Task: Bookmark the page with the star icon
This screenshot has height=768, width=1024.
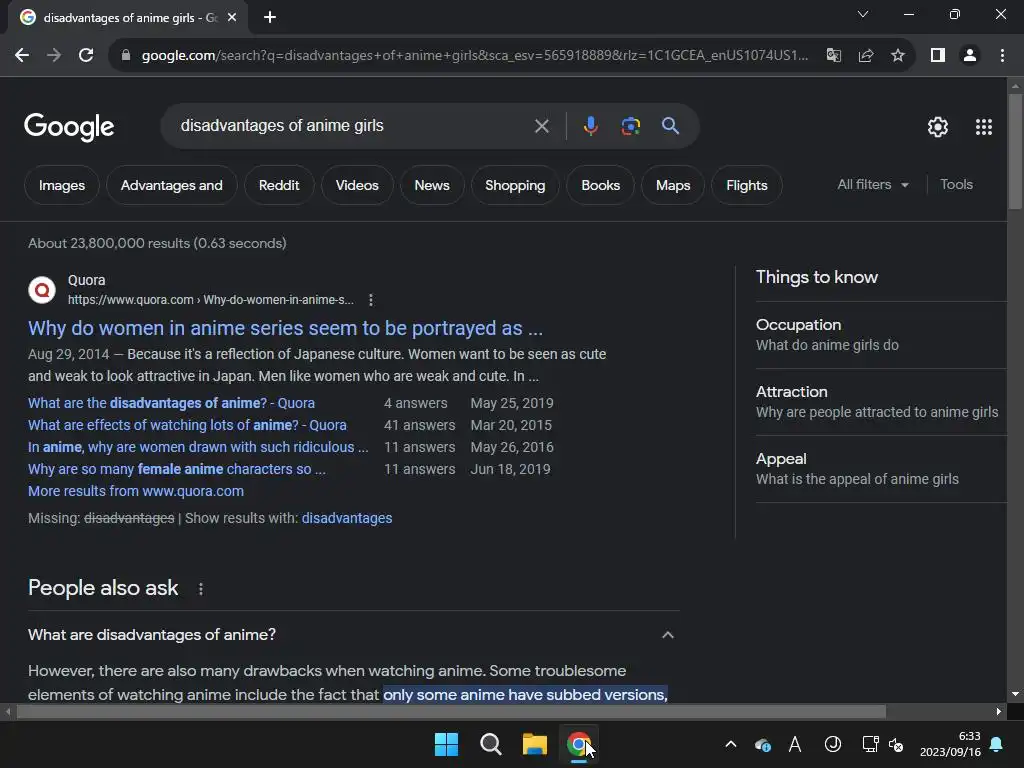Action: coord(898,56)
